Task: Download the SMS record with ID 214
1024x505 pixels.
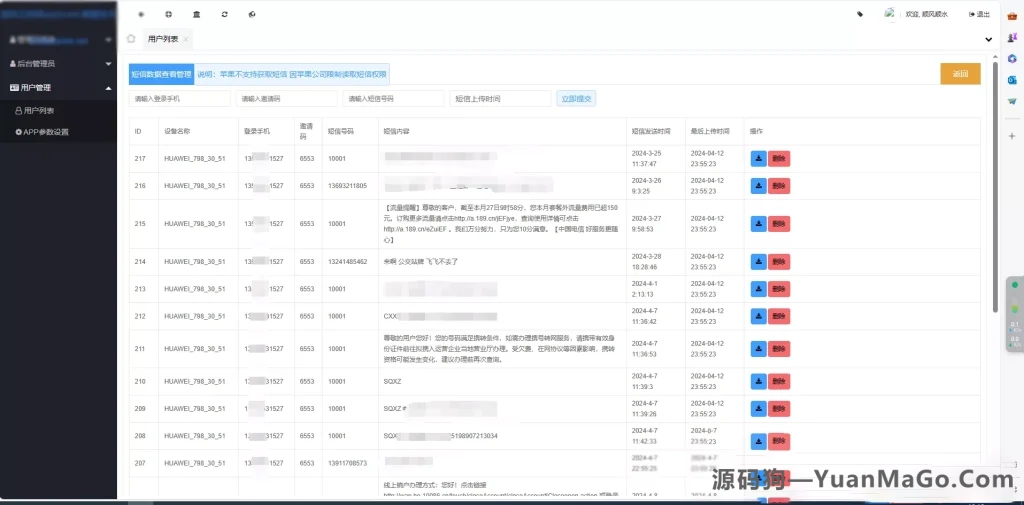Action: tap(758, 261)
